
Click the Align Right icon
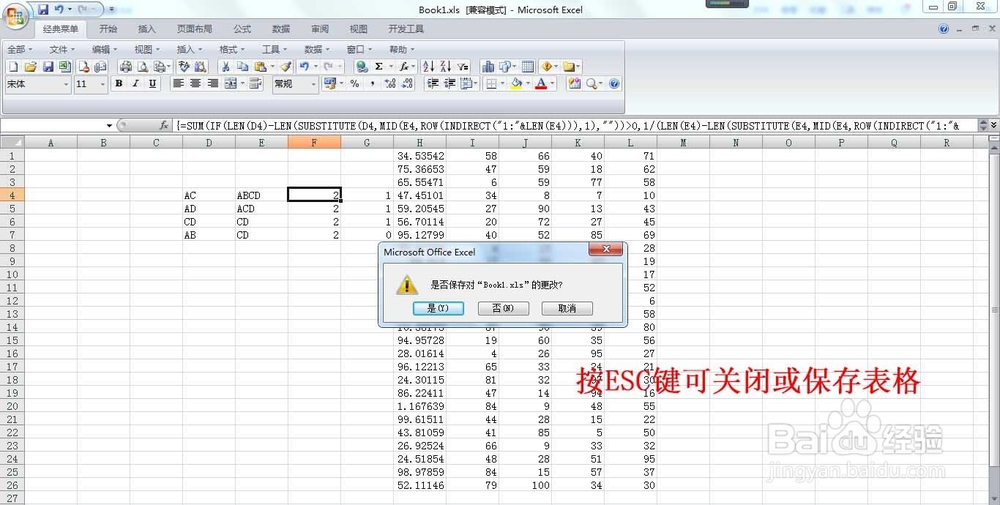point(212,84)
